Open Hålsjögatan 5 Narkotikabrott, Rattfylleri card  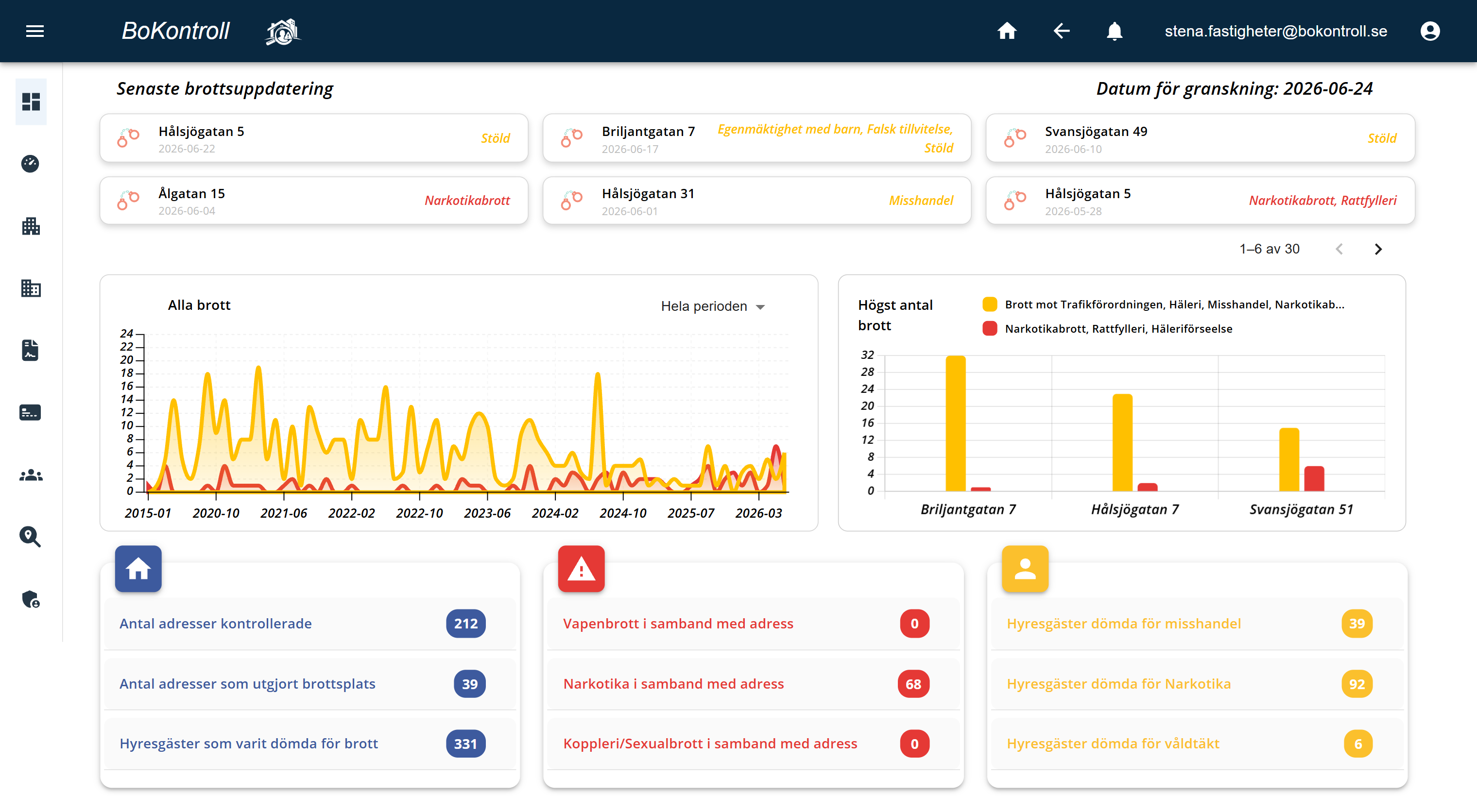1200,200
